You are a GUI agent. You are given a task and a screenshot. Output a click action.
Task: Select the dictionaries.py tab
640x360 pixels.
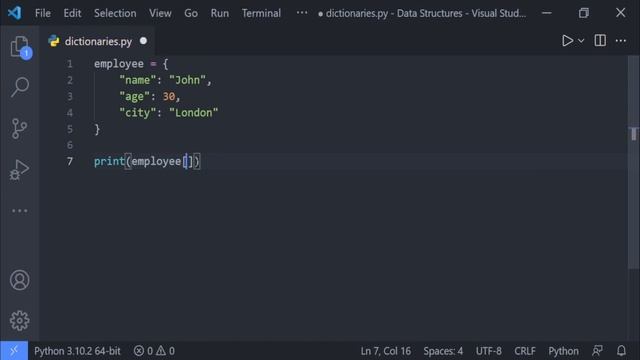coord(97,41)
